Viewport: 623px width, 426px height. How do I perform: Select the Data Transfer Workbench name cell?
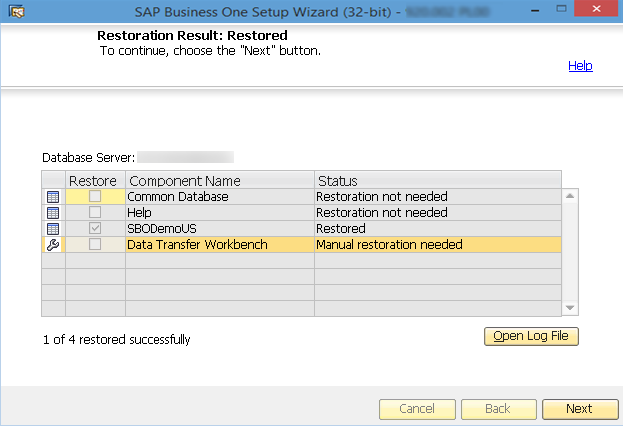click(220, 245)
